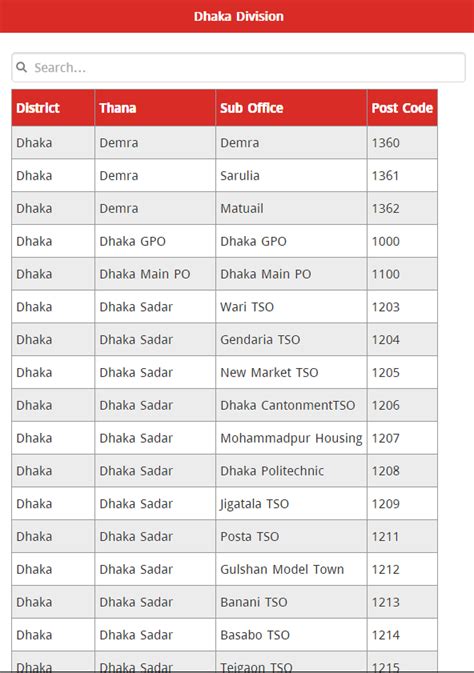Select the Thana column header

point(155,108)
